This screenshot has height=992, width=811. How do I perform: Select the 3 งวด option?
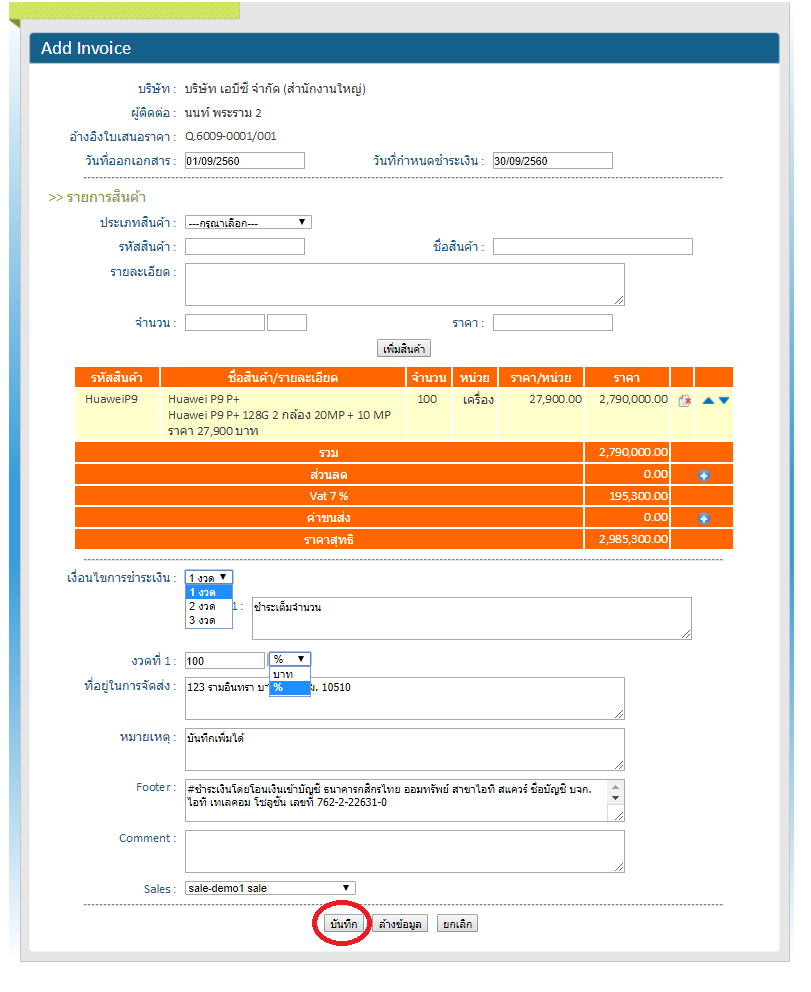(x=209, y=621)
